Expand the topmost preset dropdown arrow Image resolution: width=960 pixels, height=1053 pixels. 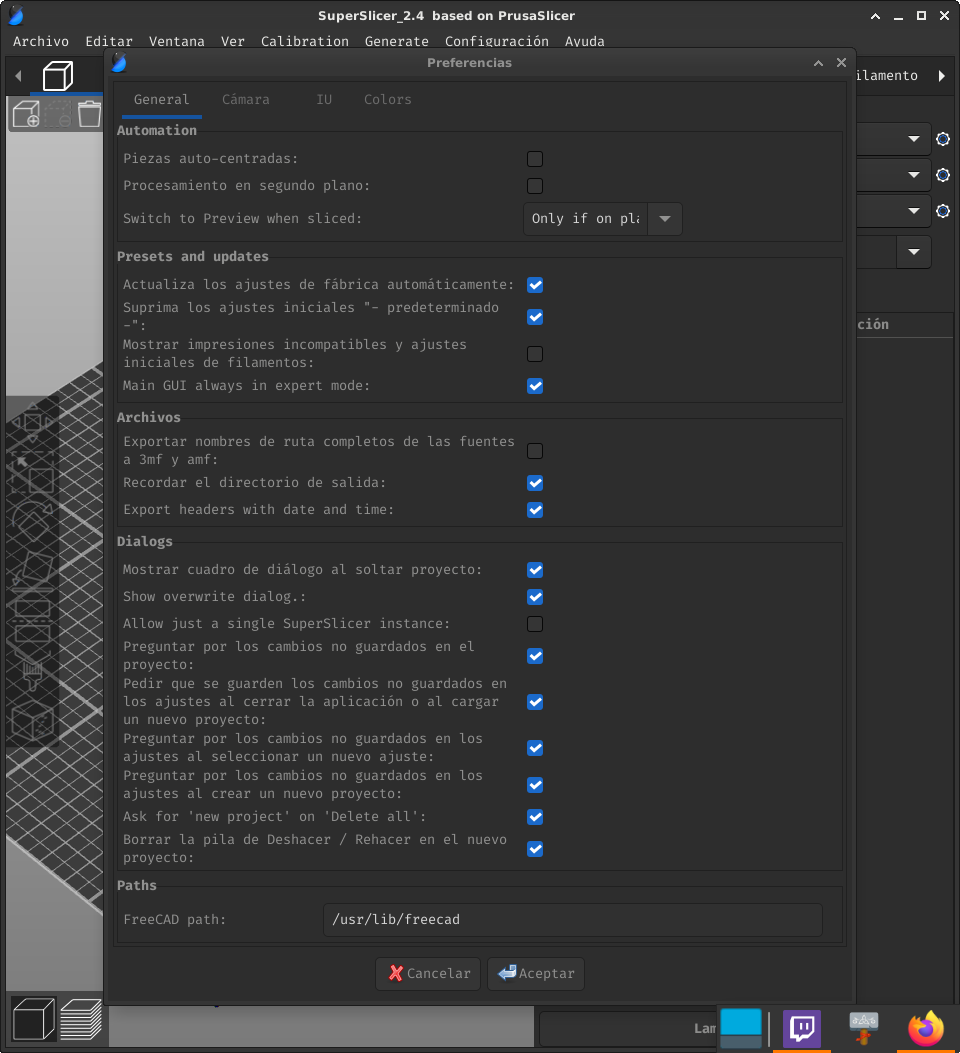point(914,139)
